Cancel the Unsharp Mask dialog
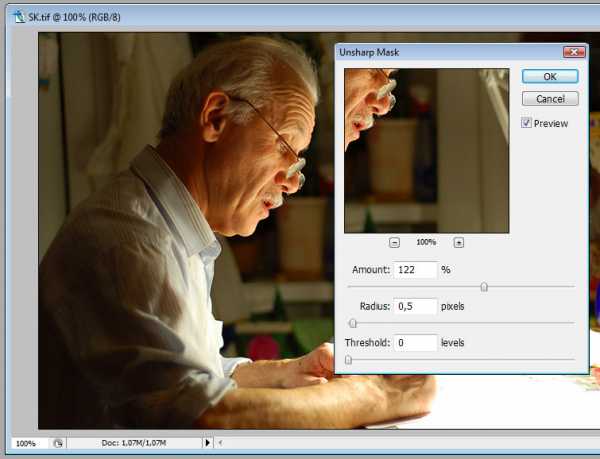 [x=550, y=99]
